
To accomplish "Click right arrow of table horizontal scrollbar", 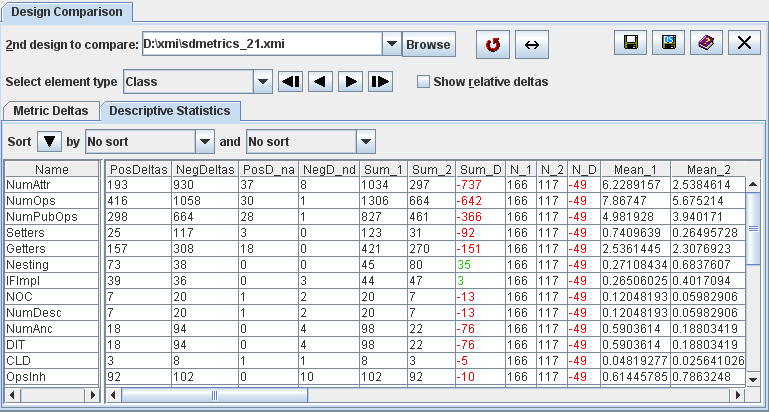I will click(737, 395).
